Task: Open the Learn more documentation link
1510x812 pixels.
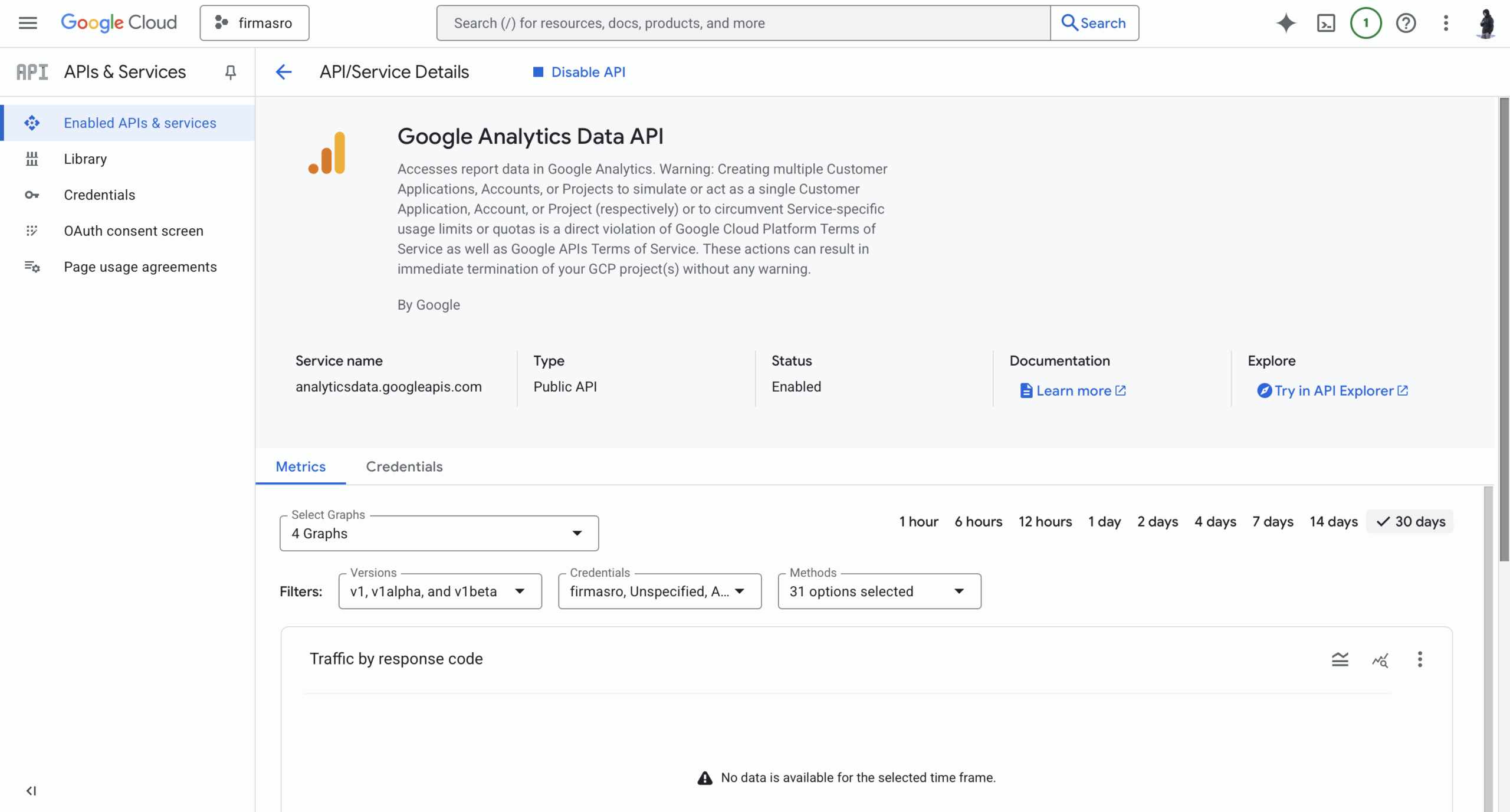Action: click(1073, 390)
